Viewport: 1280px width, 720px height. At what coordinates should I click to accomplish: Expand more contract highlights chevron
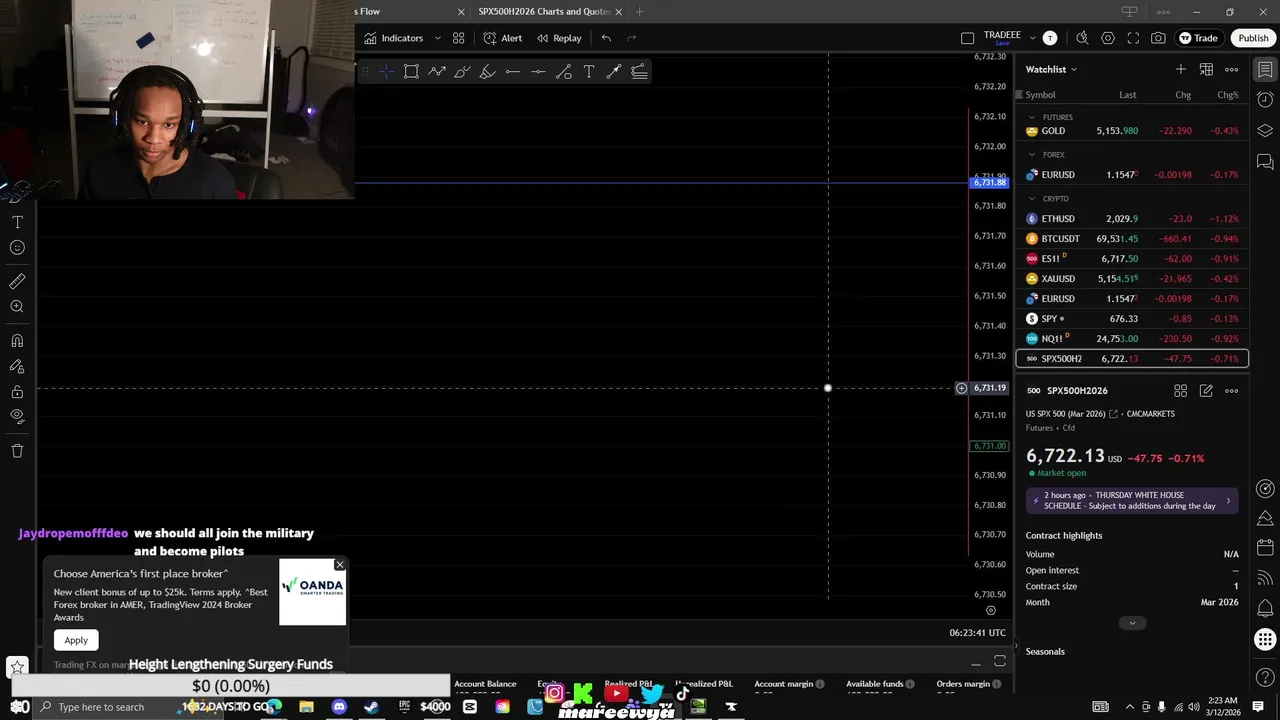tap(1132, 623)
